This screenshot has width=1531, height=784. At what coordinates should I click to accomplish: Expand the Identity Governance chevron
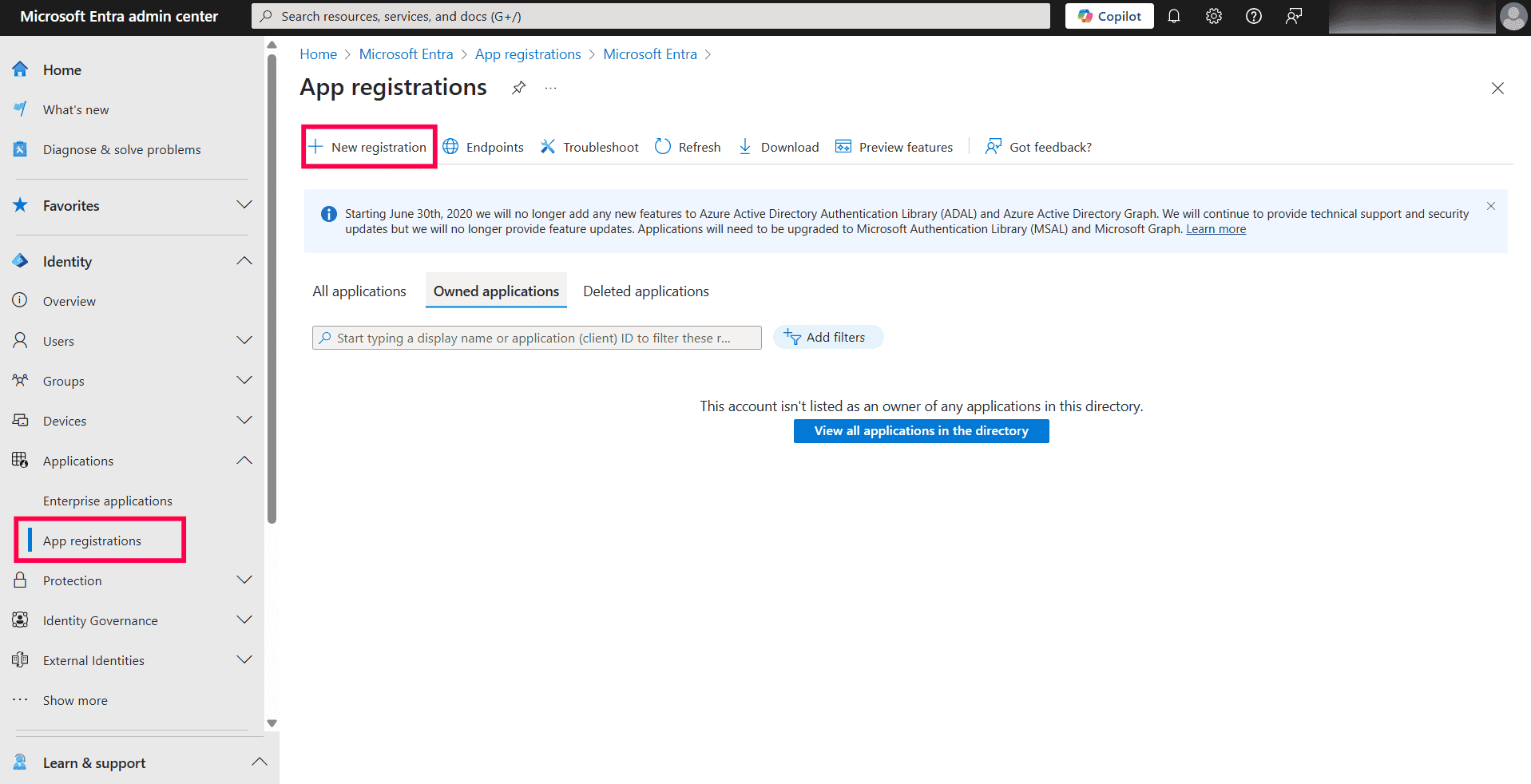[x=244, y=620]
